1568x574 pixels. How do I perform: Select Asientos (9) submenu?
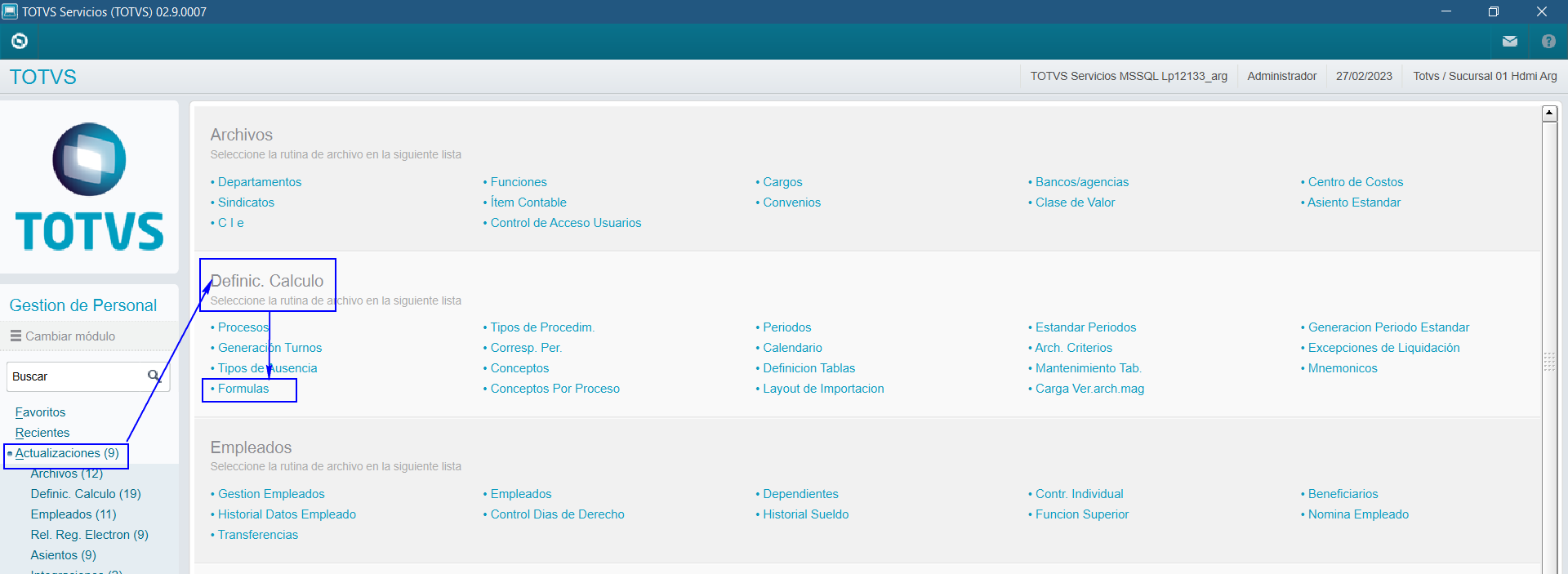pos(64,555)
